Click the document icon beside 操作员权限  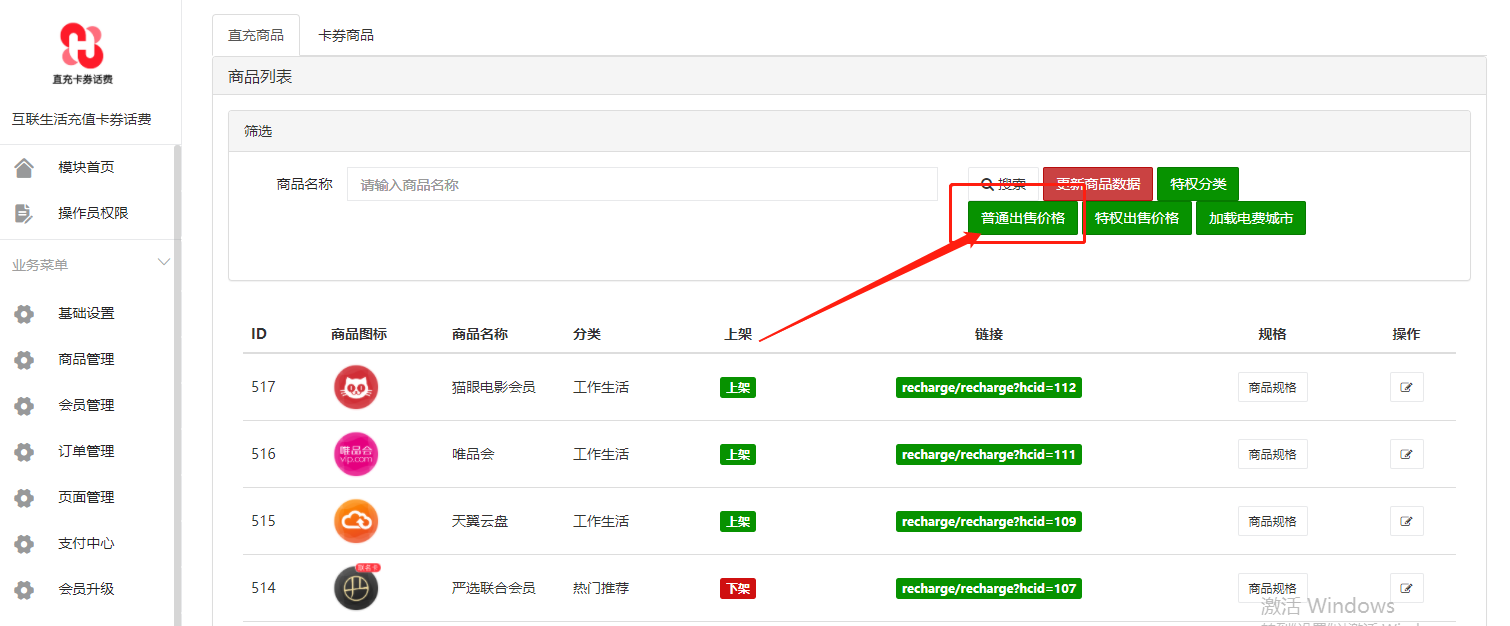point(24,213)
